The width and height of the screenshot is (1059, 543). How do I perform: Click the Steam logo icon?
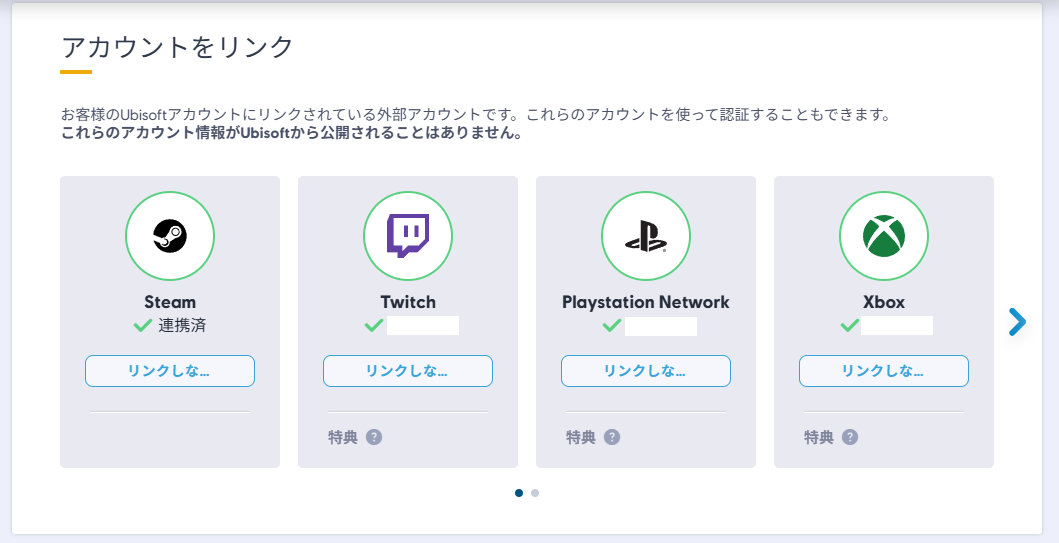169,236
